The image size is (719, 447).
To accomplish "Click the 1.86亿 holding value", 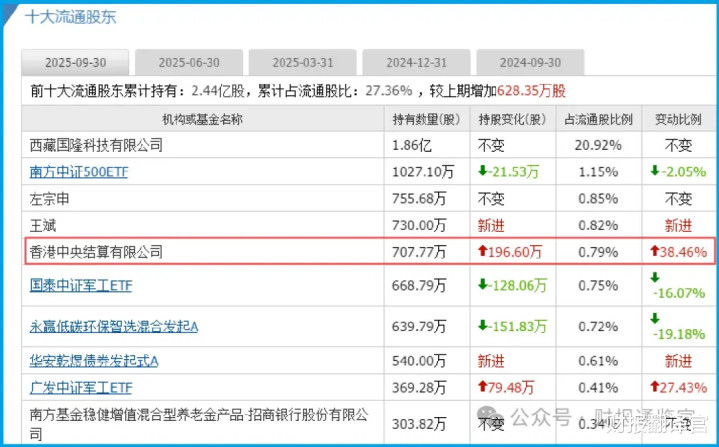I will pyautogui.click(x=412, y=145).
